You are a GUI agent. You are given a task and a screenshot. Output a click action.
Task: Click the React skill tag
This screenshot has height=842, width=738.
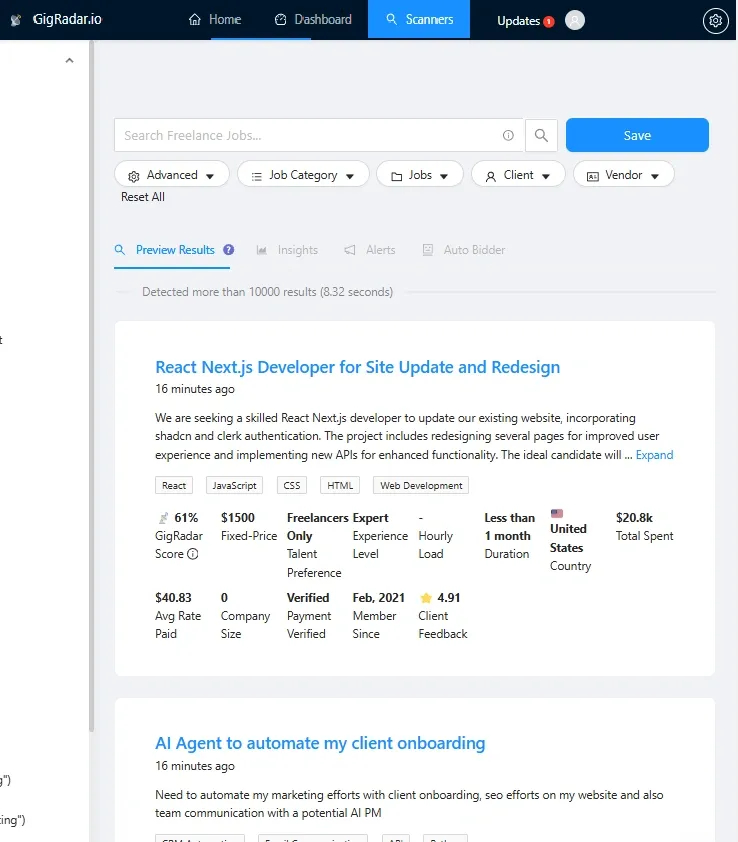point(174,485)
